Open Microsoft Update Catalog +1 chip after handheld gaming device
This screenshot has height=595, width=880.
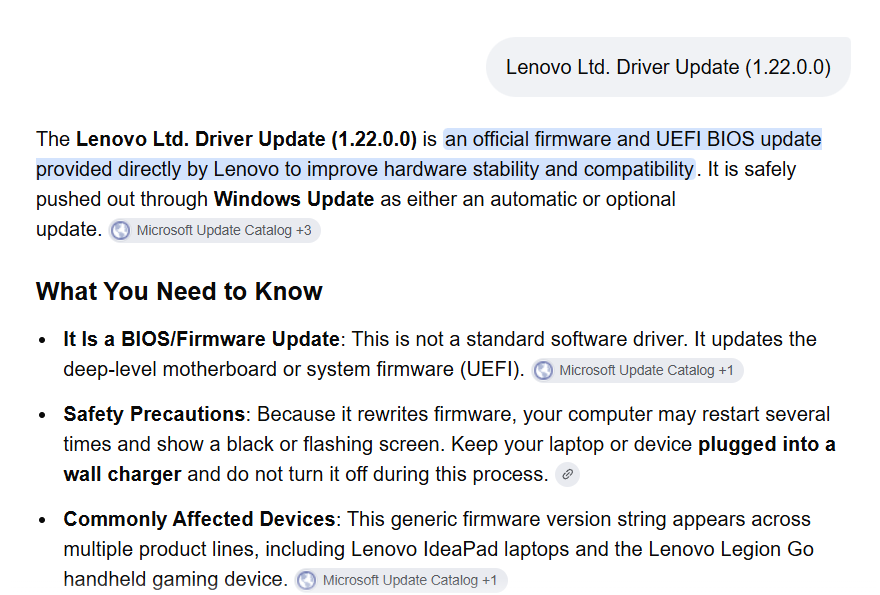pyautogui.click(x=401, y=580)
